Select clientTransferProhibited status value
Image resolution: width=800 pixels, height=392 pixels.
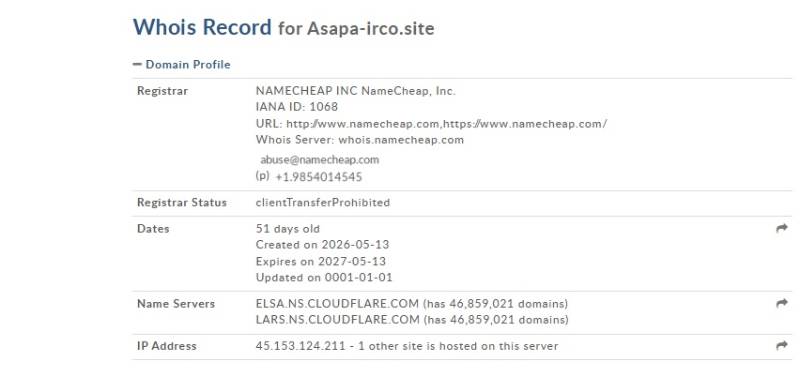click(x=322, y=203)
